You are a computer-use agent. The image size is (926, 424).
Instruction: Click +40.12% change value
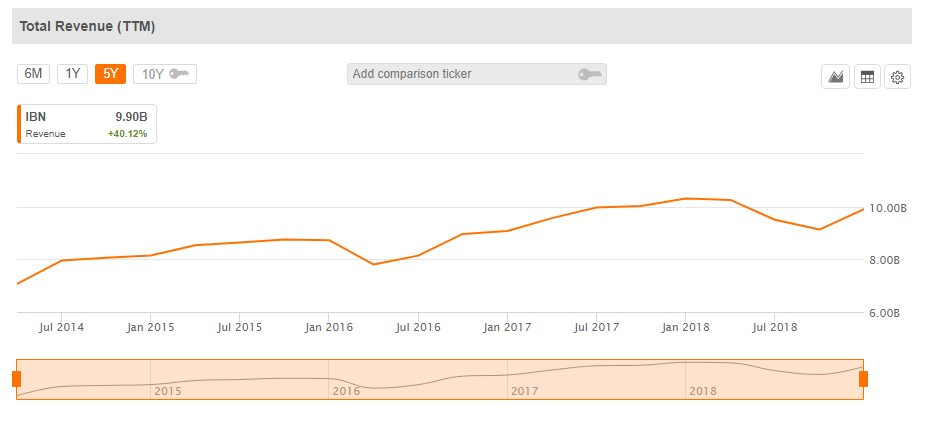click(x=128, y=134)
